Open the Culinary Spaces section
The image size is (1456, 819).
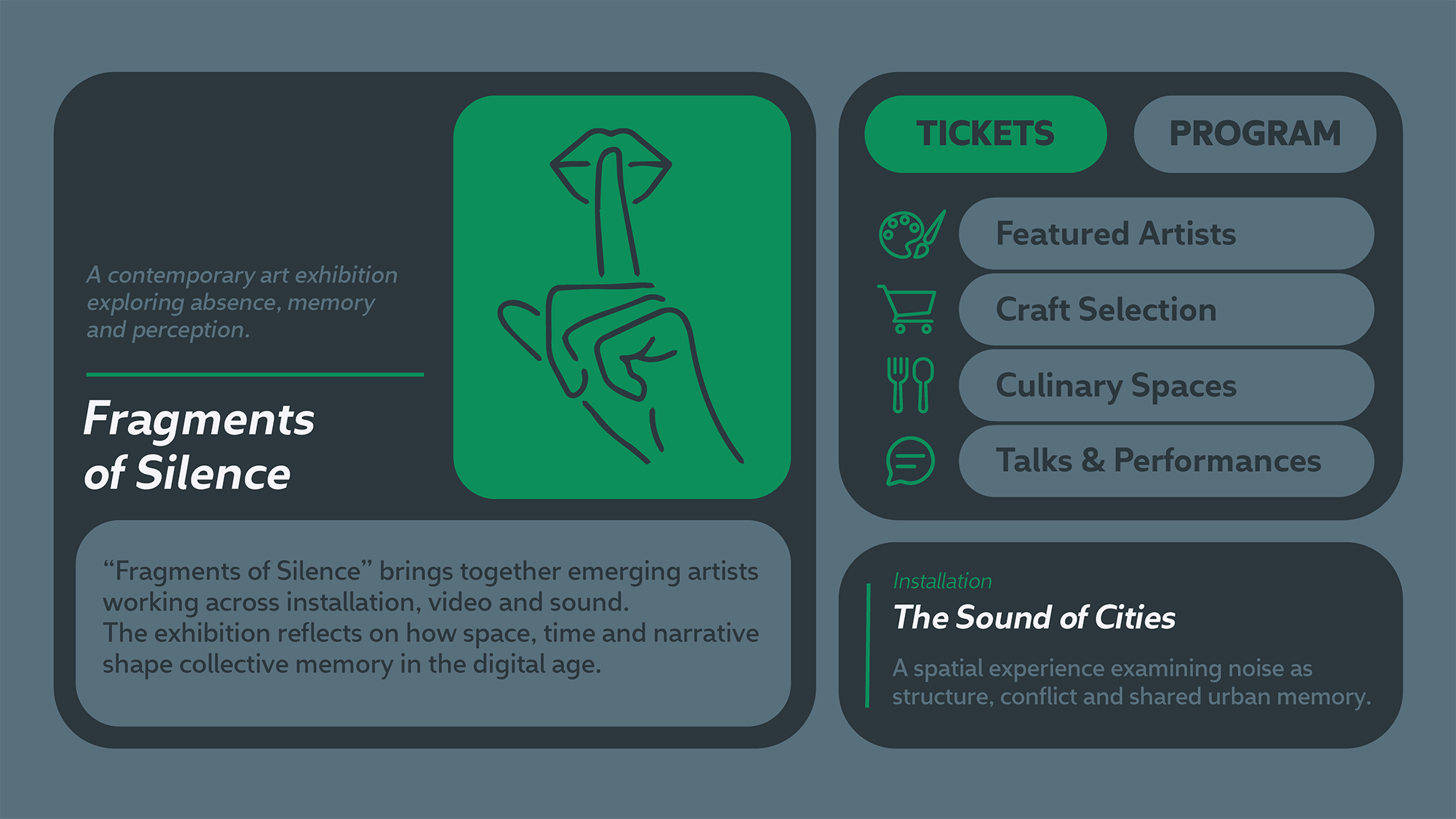(x=1166, y=386)
